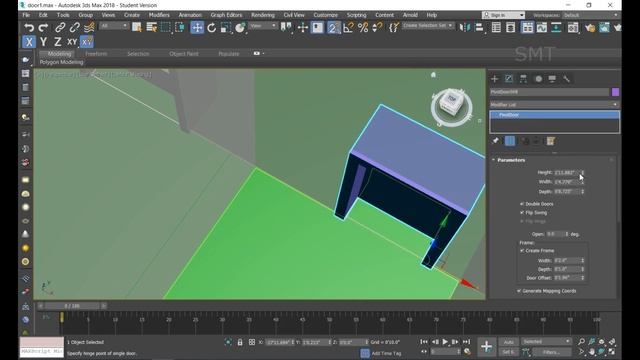Click the Play Animation button

pyautogui.click(x=445, y=342)
